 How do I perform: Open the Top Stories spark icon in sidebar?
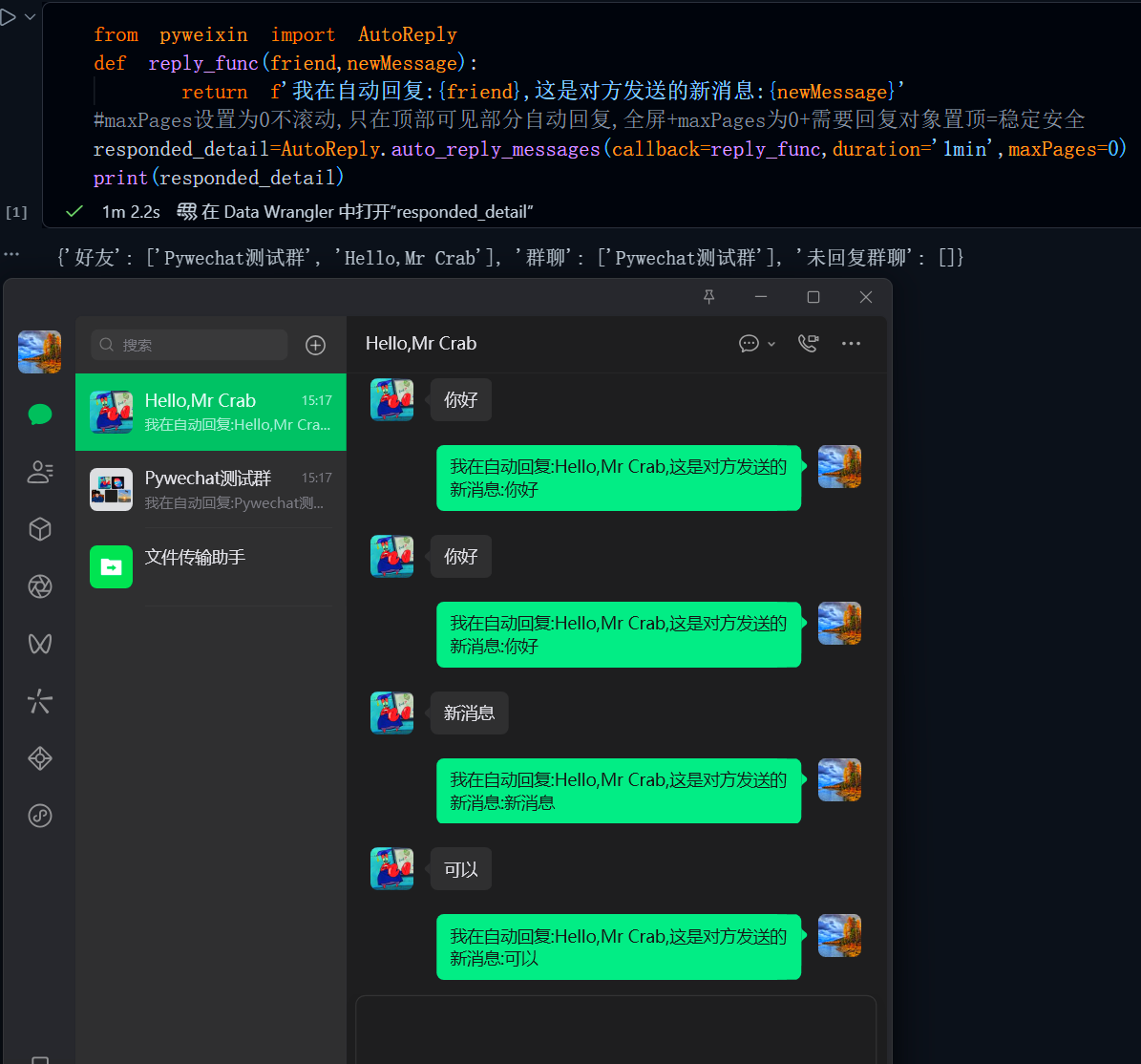point(40,702)
